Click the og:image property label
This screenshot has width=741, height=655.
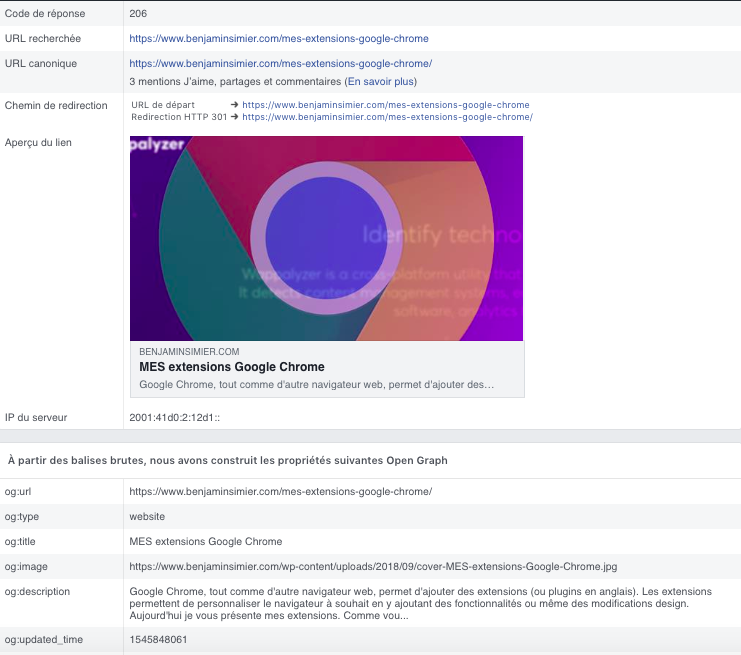coord(26,567)
